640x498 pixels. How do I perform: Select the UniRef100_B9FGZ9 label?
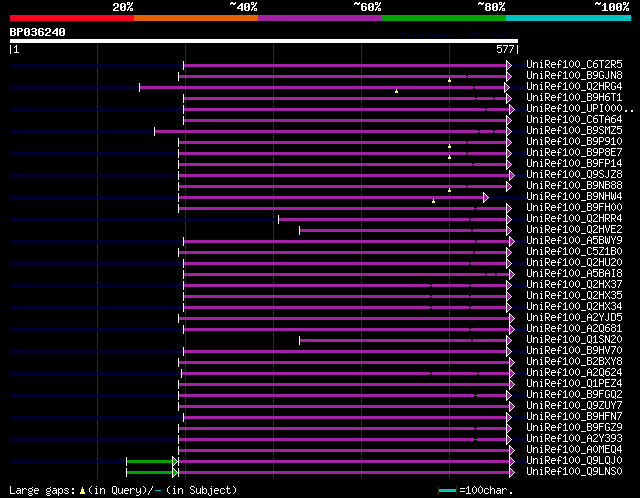pos(574,428)
